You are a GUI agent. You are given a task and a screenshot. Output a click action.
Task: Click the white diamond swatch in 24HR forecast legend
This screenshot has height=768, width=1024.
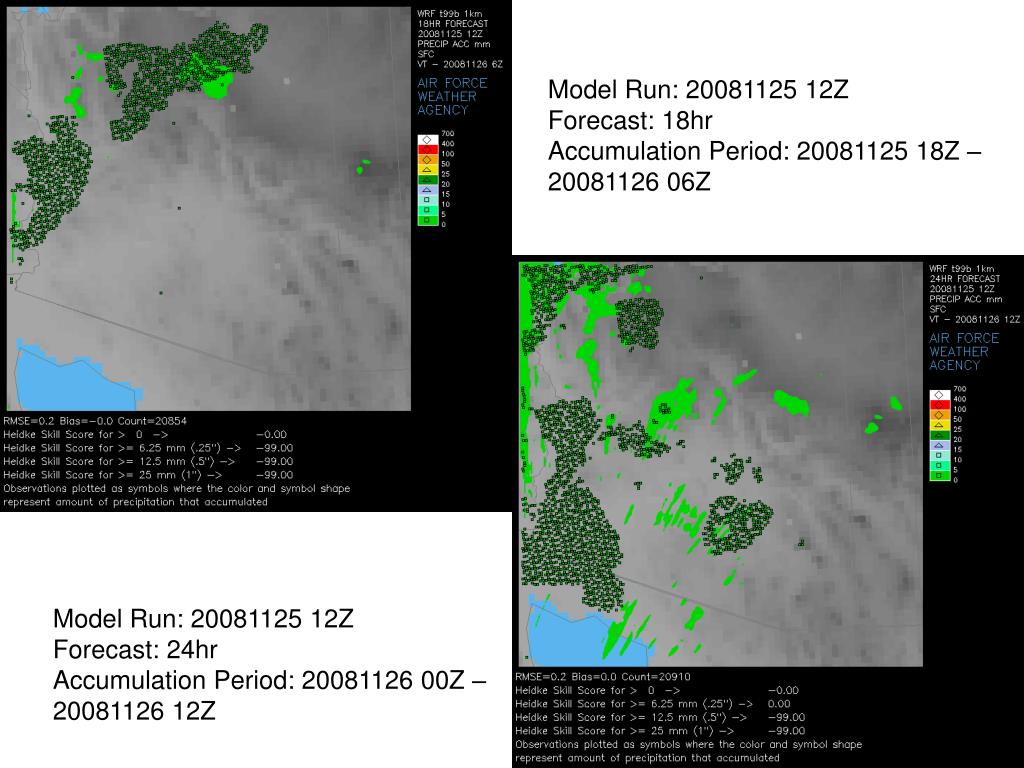(x=939, y=395)
